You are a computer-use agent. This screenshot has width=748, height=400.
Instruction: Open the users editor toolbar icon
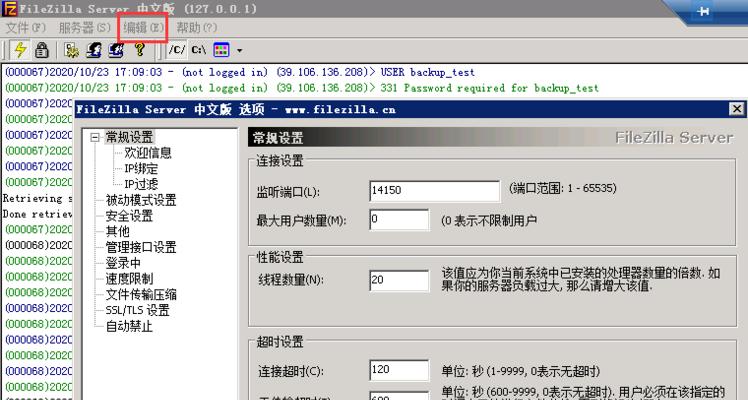[x=94, y=50]
